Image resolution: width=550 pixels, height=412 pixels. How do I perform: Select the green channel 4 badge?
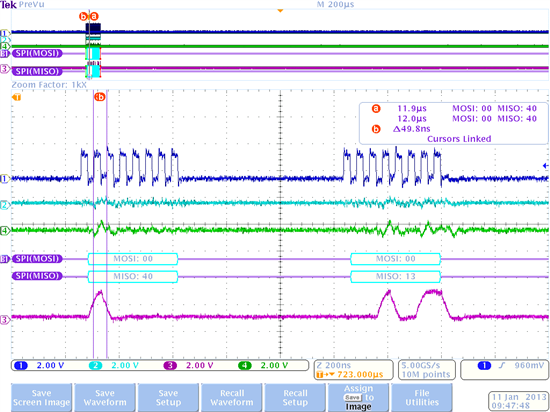pyautogui.click(x=244, y=366)
